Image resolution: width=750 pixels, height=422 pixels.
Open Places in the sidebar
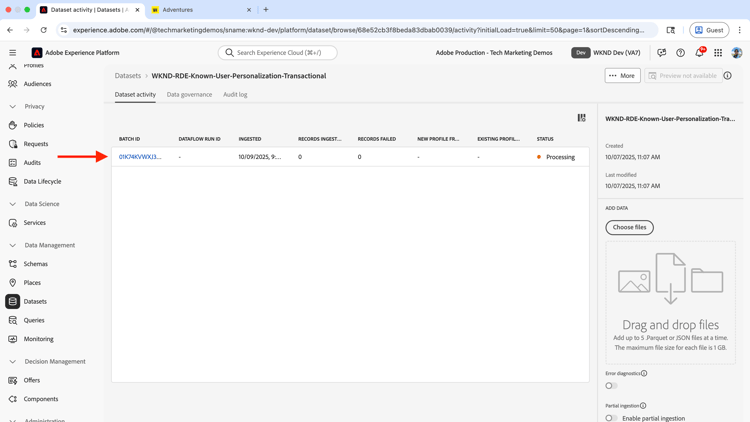click(32, 283)
